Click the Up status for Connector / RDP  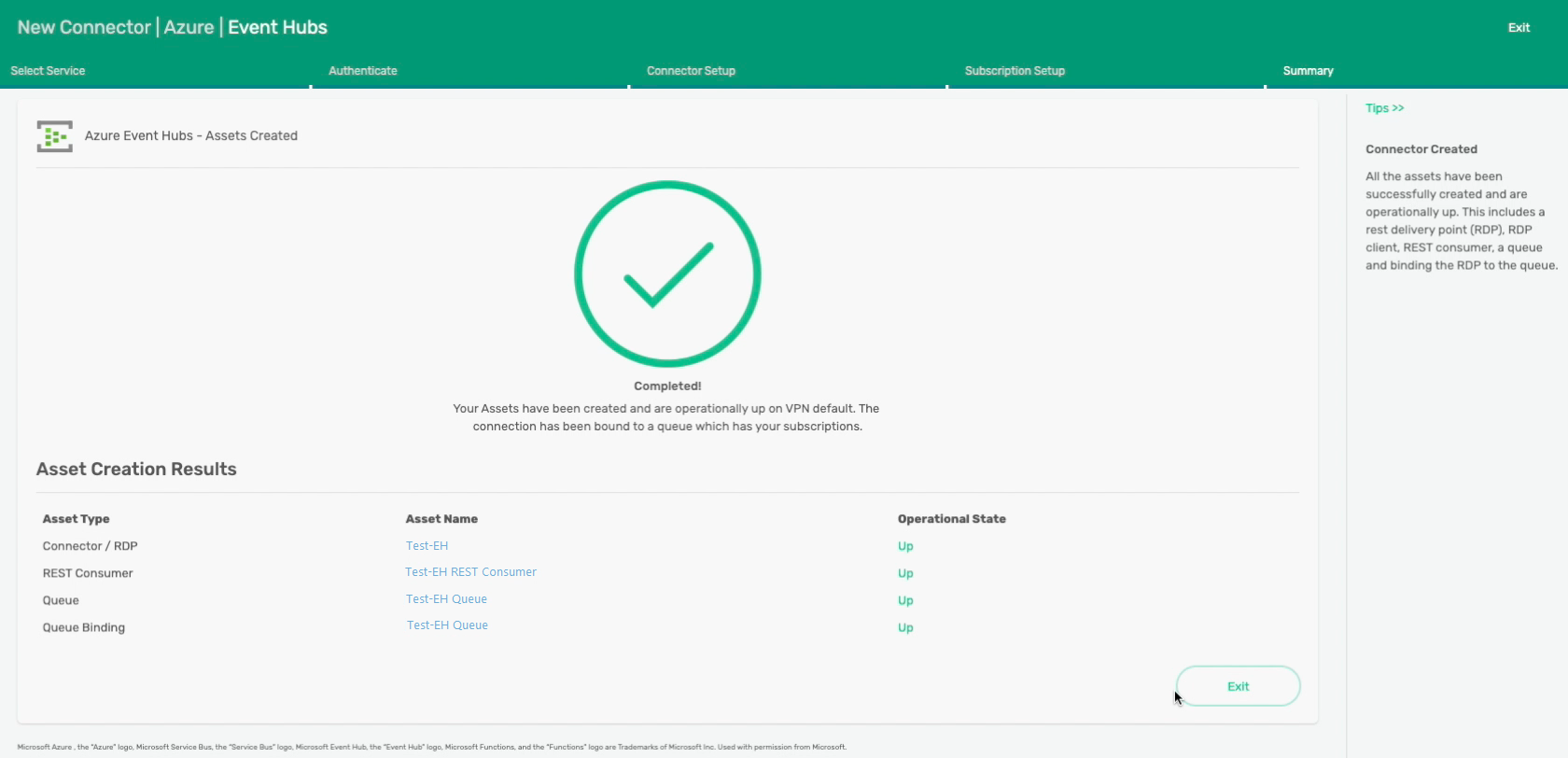[x=905, y=546]
